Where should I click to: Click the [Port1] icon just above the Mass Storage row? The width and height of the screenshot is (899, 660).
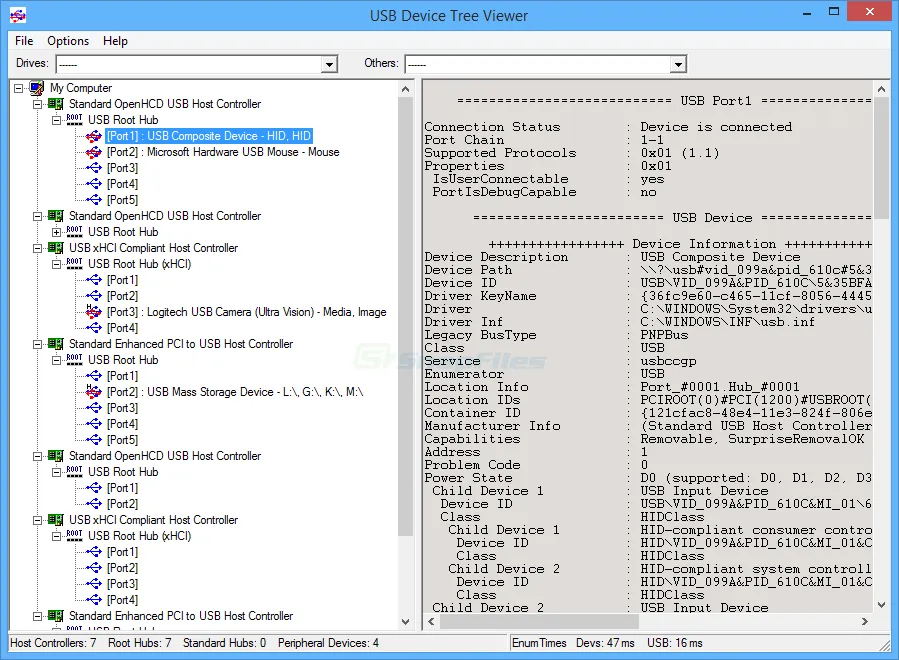pos(94,376)
